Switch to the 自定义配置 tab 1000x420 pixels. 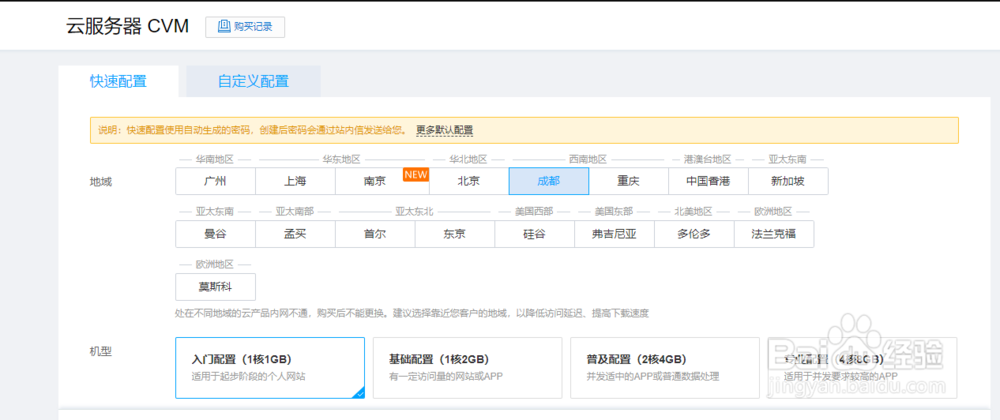(253, 82)
